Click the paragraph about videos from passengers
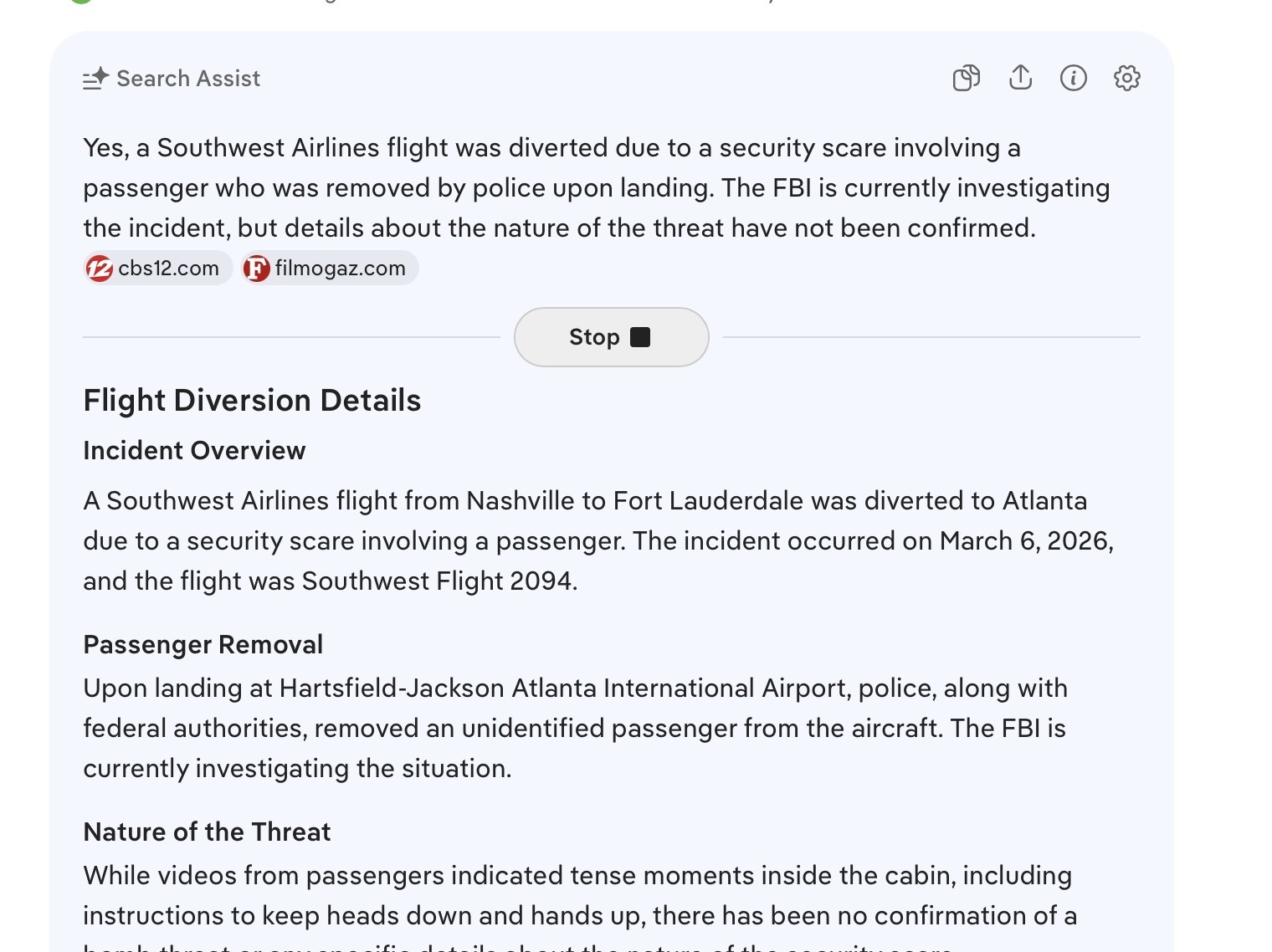This screenshot has height=952, width=1272. (579, 896)
